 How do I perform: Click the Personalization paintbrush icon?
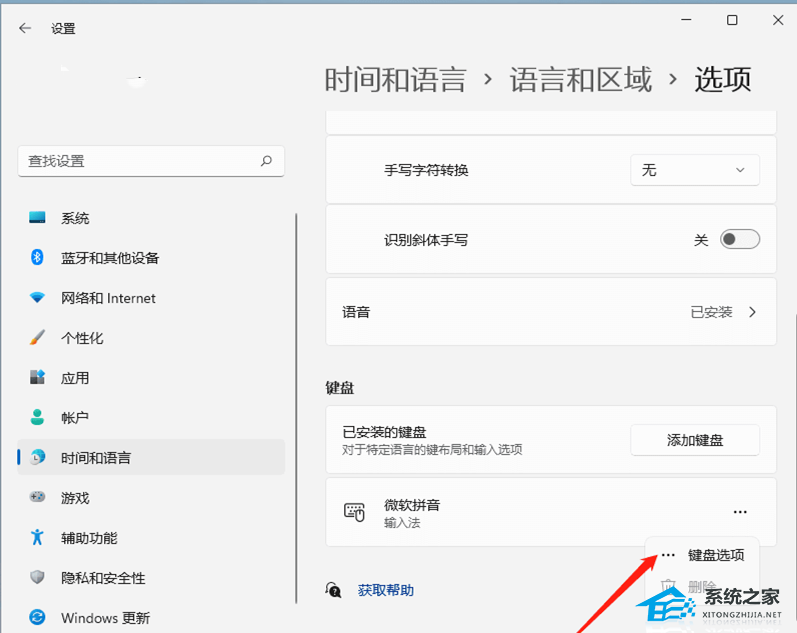pyautogui.click(x=38, y=338)
